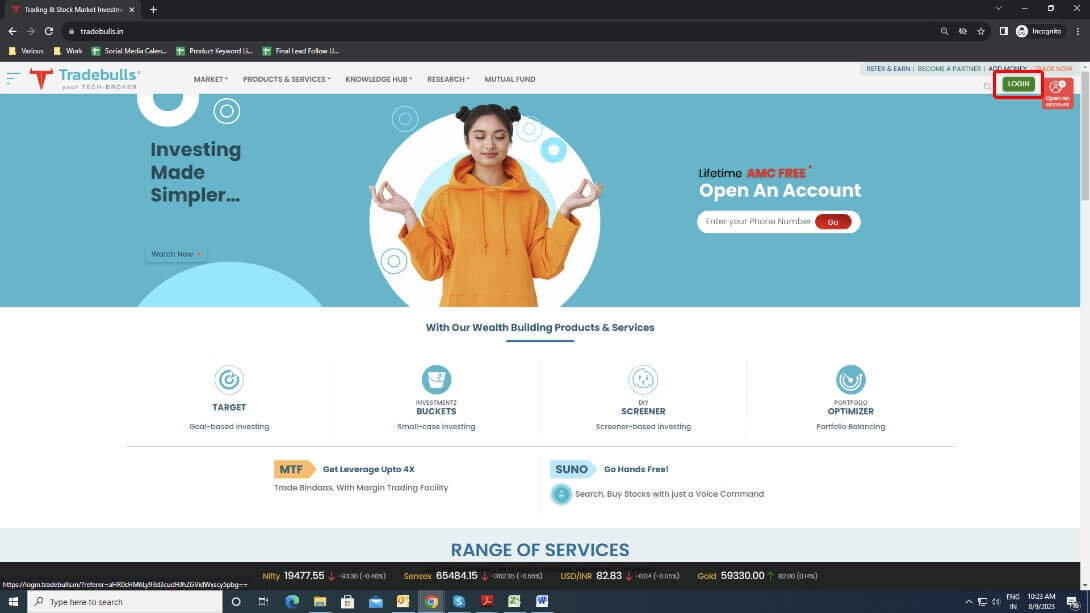Click the red Go button

point(833,222)
